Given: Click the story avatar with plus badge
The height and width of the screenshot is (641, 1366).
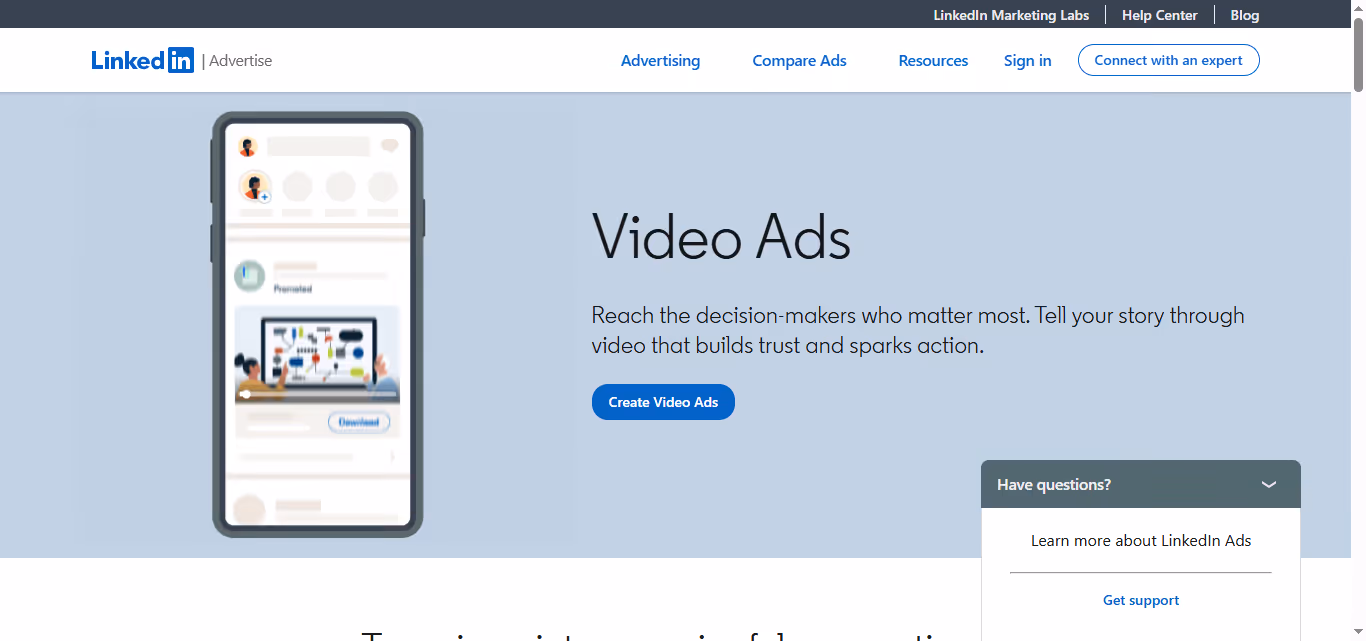Looking at the screenshot, I should [255, 187].
